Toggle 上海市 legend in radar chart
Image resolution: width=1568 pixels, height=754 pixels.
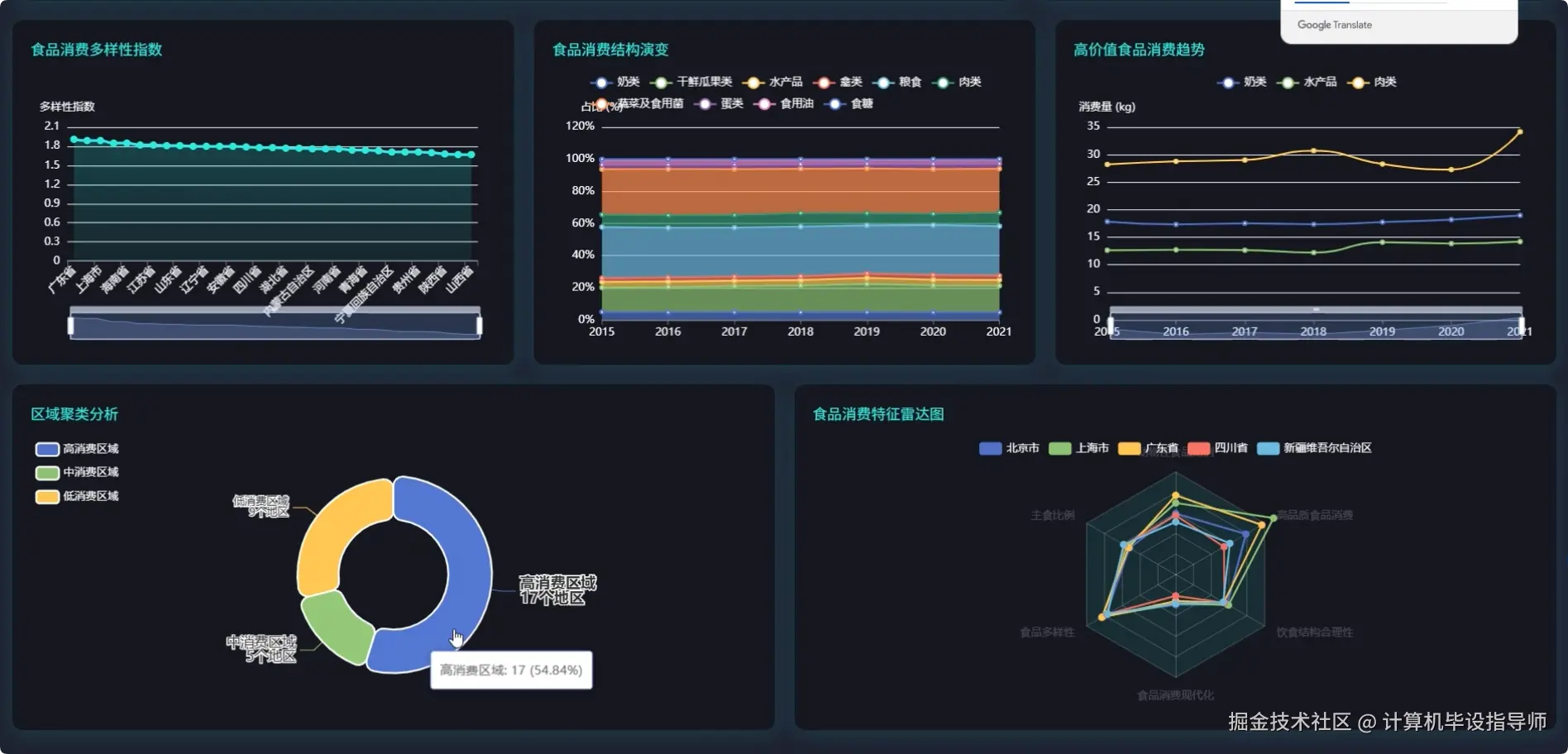pos(1078,448)
